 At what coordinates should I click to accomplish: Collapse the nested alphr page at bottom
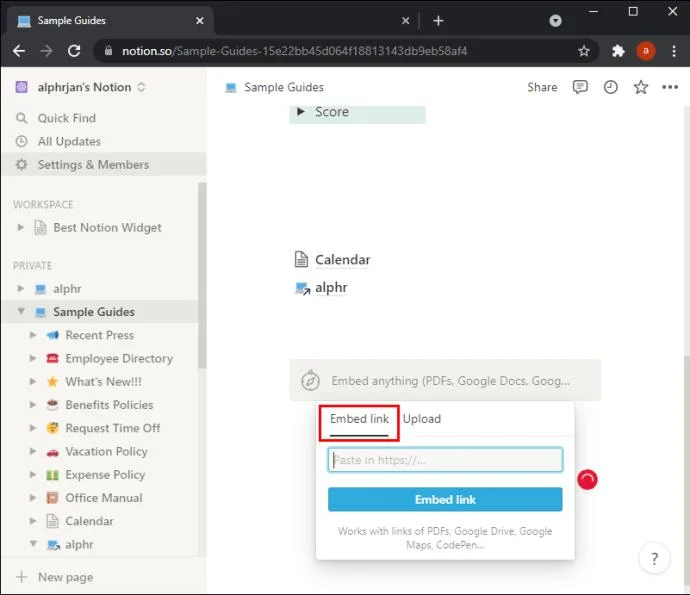pyautogui.click(x=33, y=544)
